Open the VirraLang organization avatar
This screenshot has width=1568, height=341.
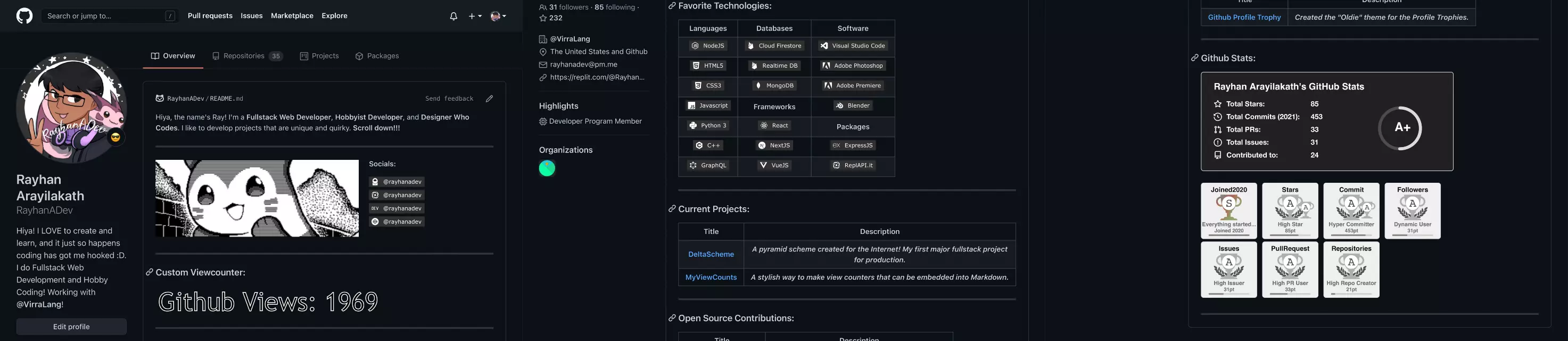coord(547,169)
